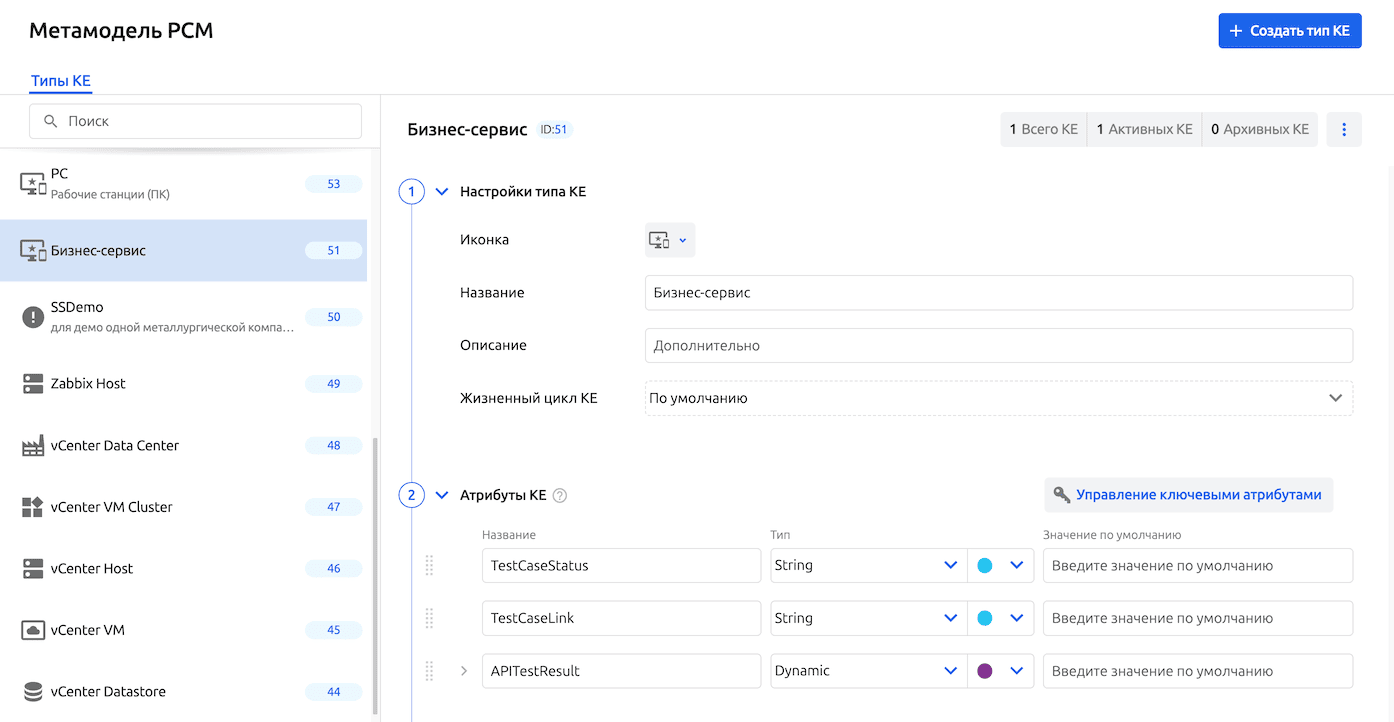Click the drag handle beside TestCaseStatus
The image size is (1394, 722).
[429, 566]
